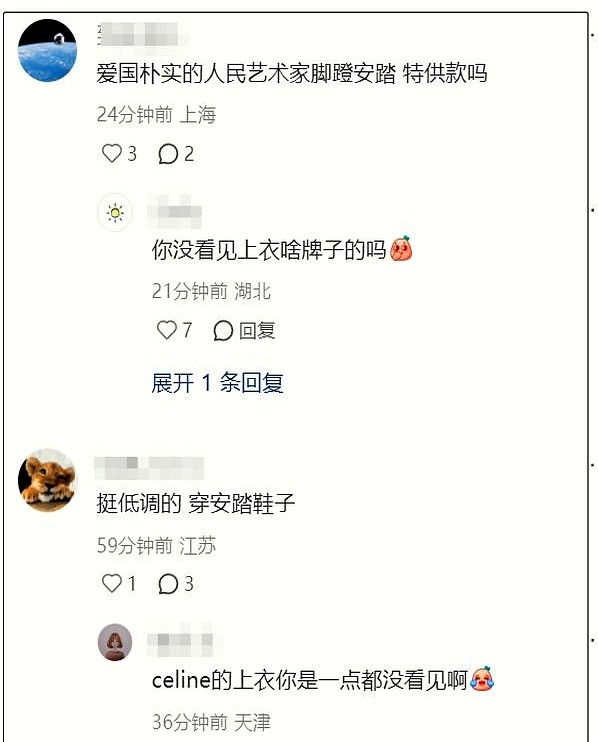Click blurred username above 你没看见 reply
This screenshot has height=742, width=598.
click(175, 212)
